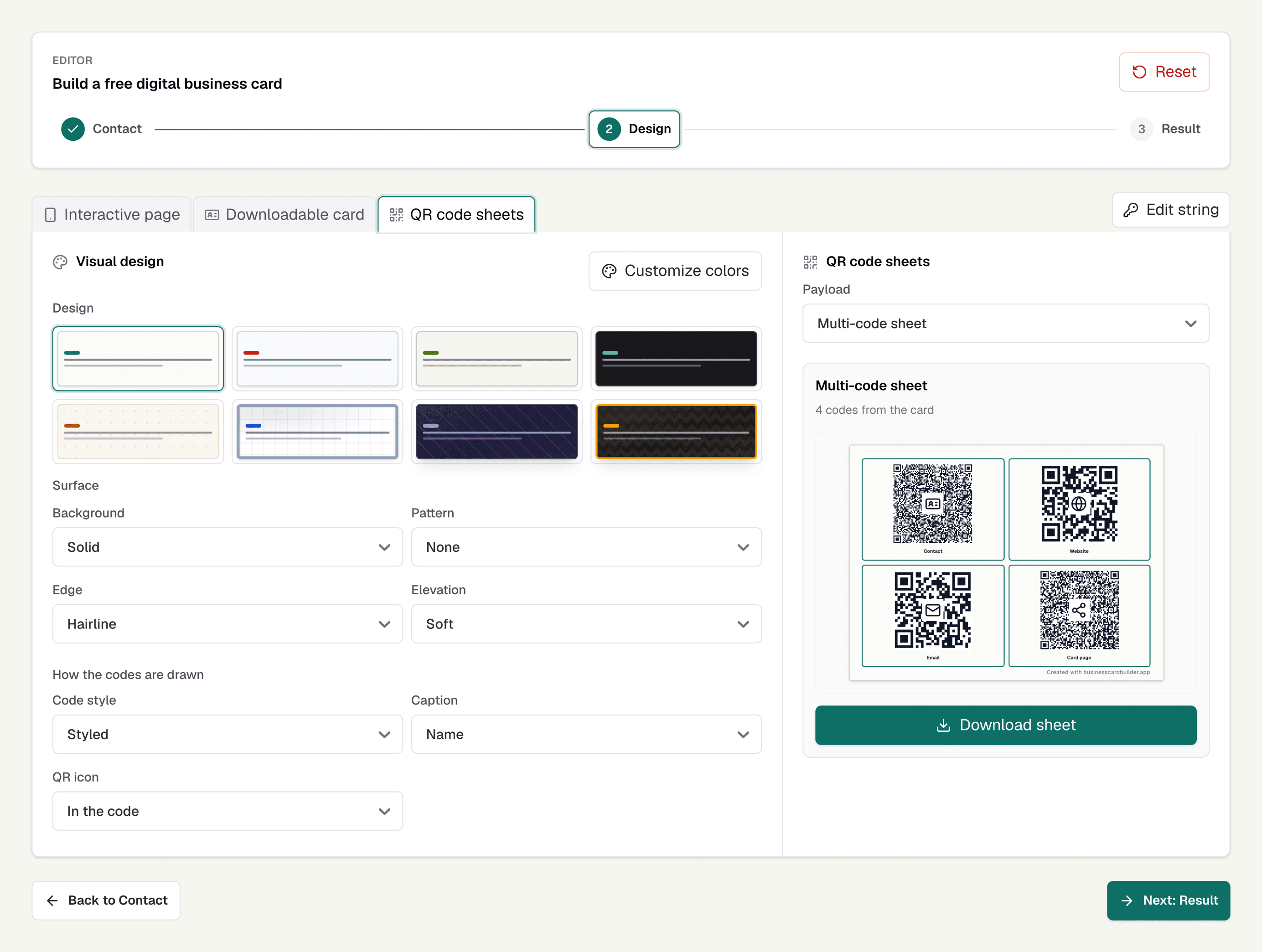
Task: Click the Contact QR code in preview
Action: coord(933,504)
